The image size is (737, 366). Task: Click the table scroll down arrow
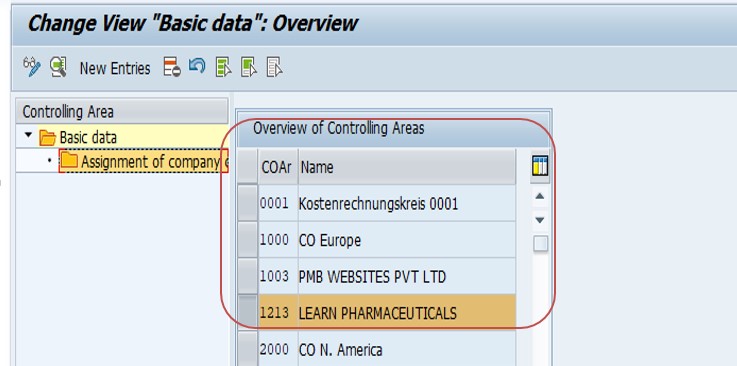pos(540,220)
